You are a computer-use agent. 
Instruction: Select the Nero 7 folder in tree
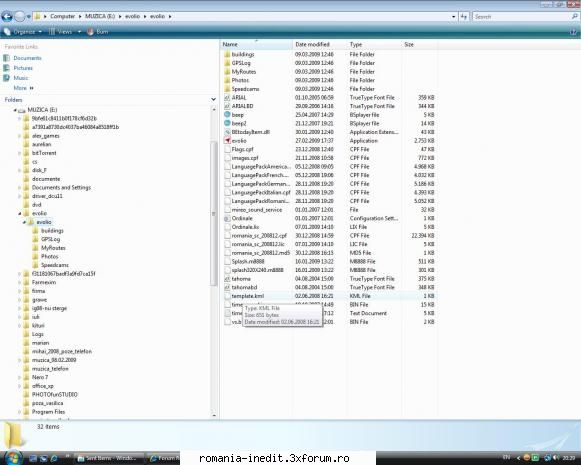coord(40,377)
